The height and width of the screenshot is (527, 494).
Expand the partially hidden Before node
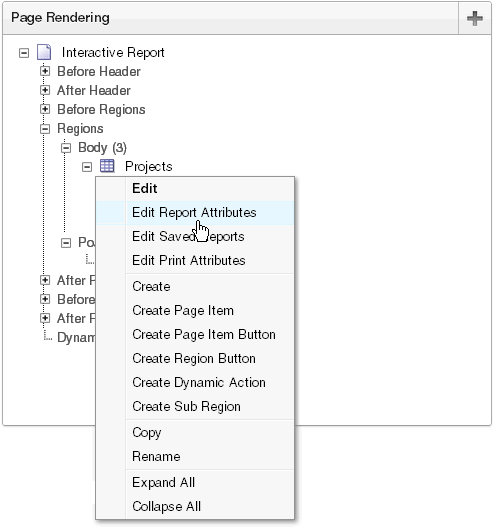click(45, 299)
